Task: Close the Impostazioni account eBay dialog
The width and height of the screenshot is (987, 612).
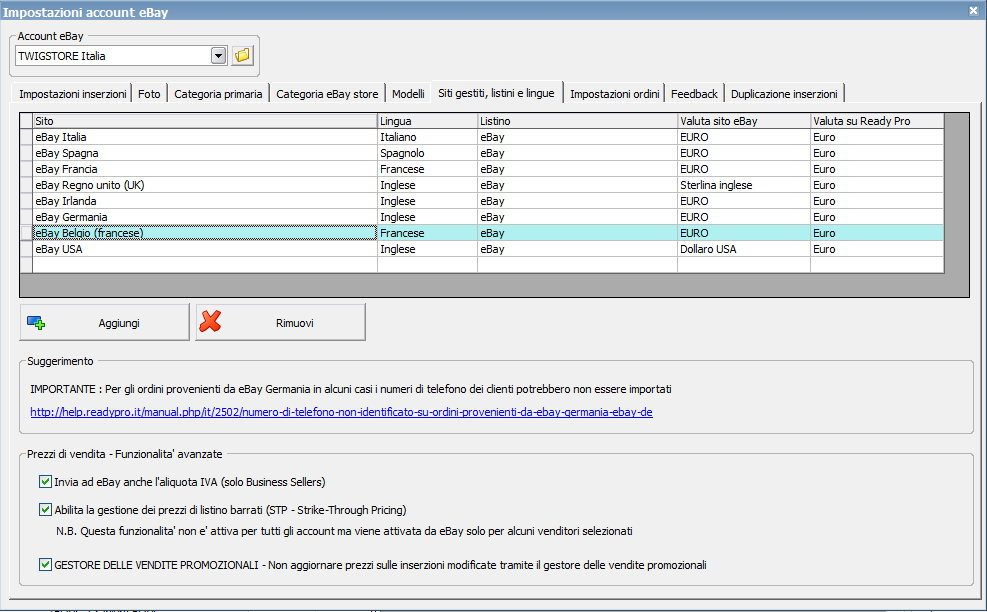Action: 974,10
